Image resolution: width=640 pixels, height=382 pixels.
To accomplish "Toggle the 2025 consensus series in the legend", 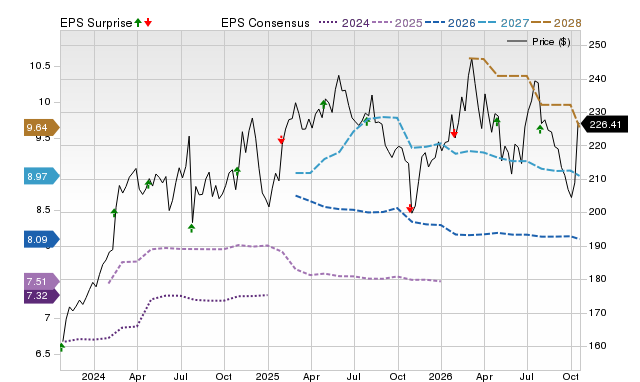I will point(397,23).
